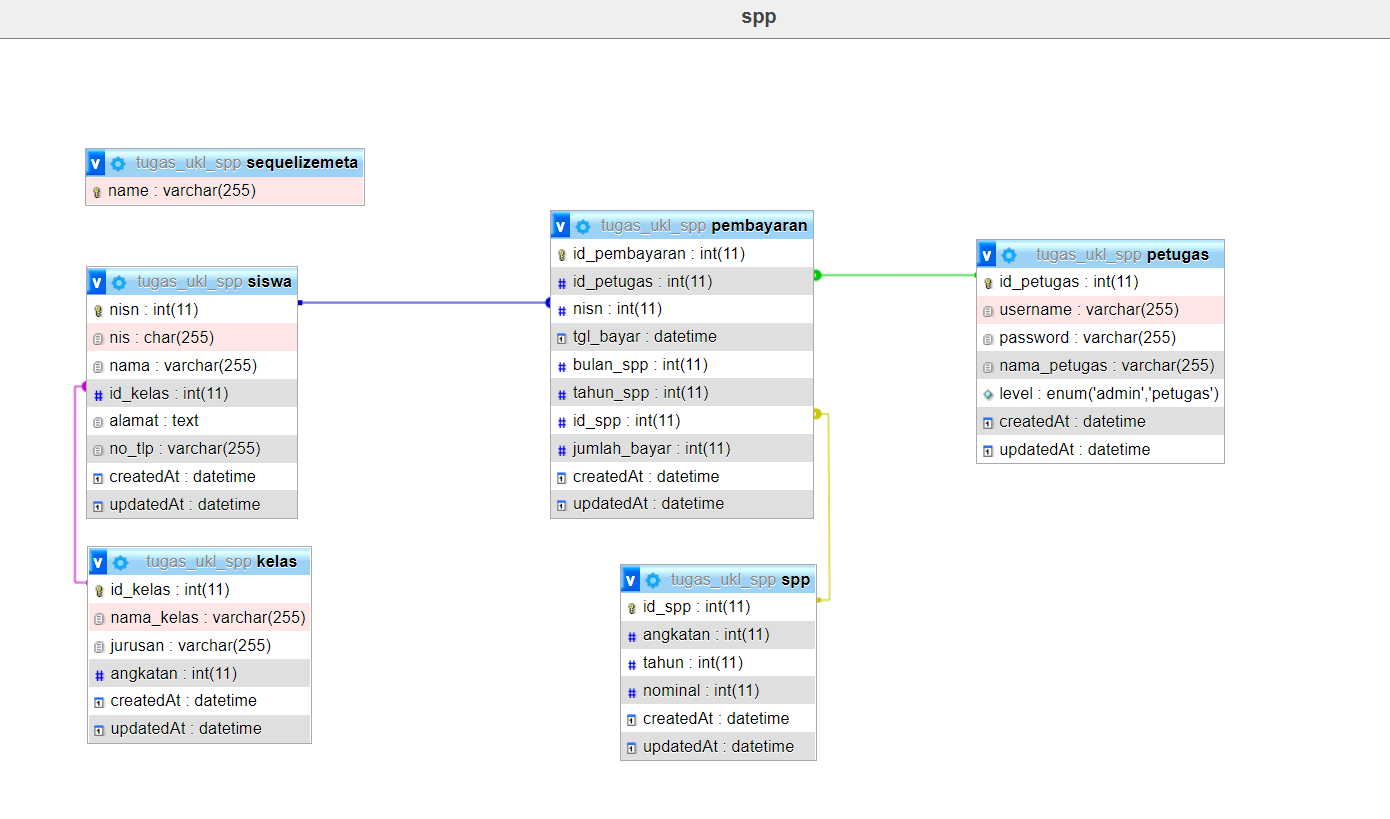Collapse the kelas table with its V toggle

click(98, 562)
